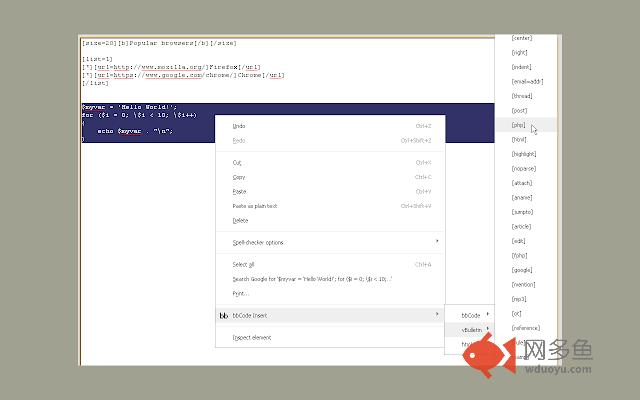Select Paste as plain text

(257, 206)
